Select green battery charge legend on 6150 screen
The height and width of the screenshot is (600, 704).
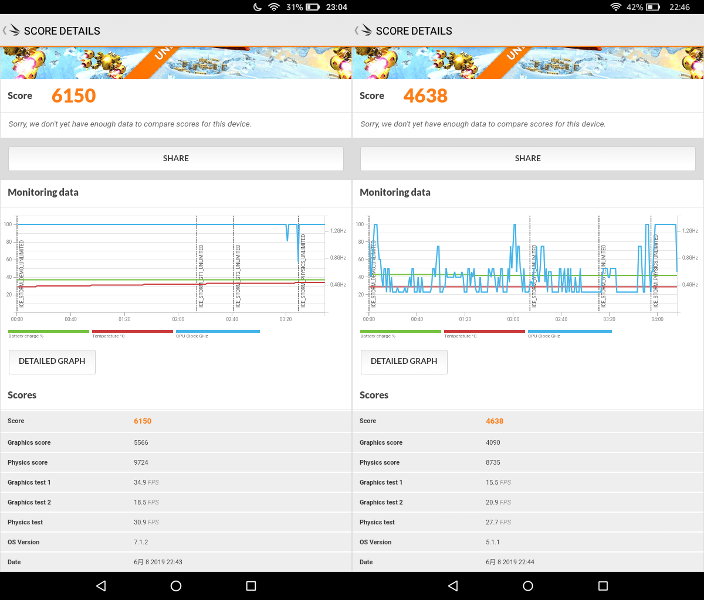click(48, 333)
